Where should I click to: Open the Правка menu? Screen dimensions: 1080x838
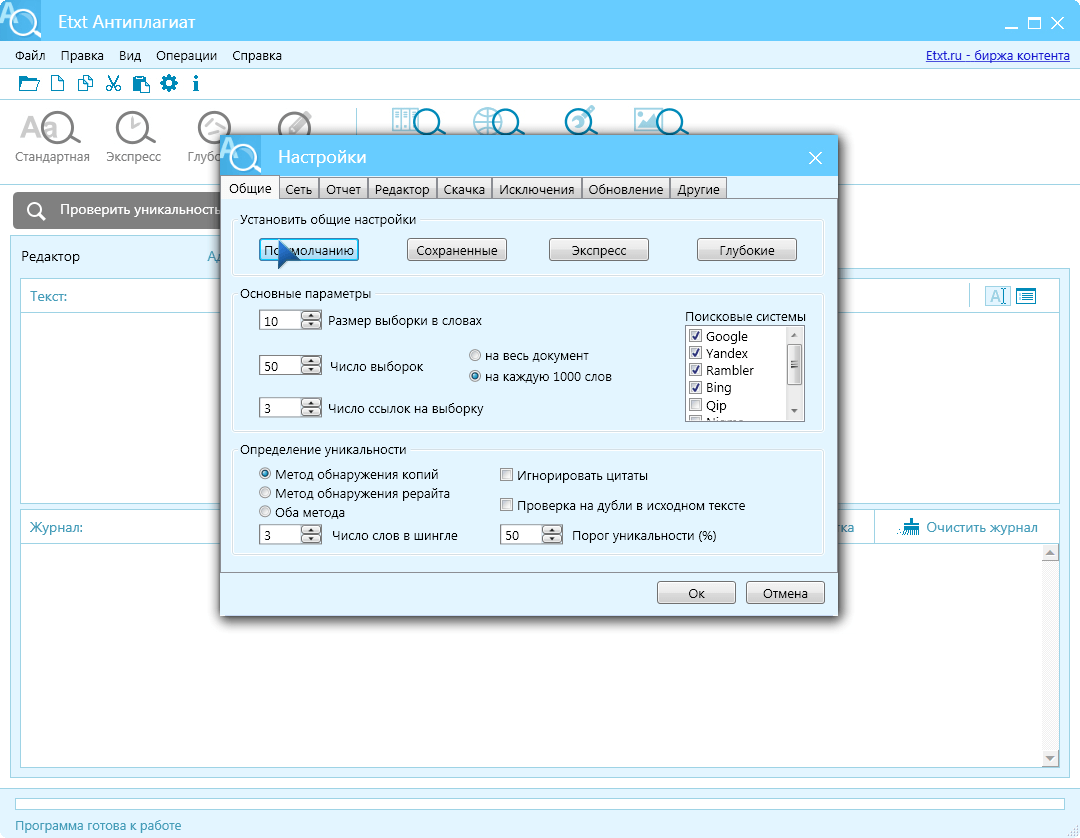(82, 56)
